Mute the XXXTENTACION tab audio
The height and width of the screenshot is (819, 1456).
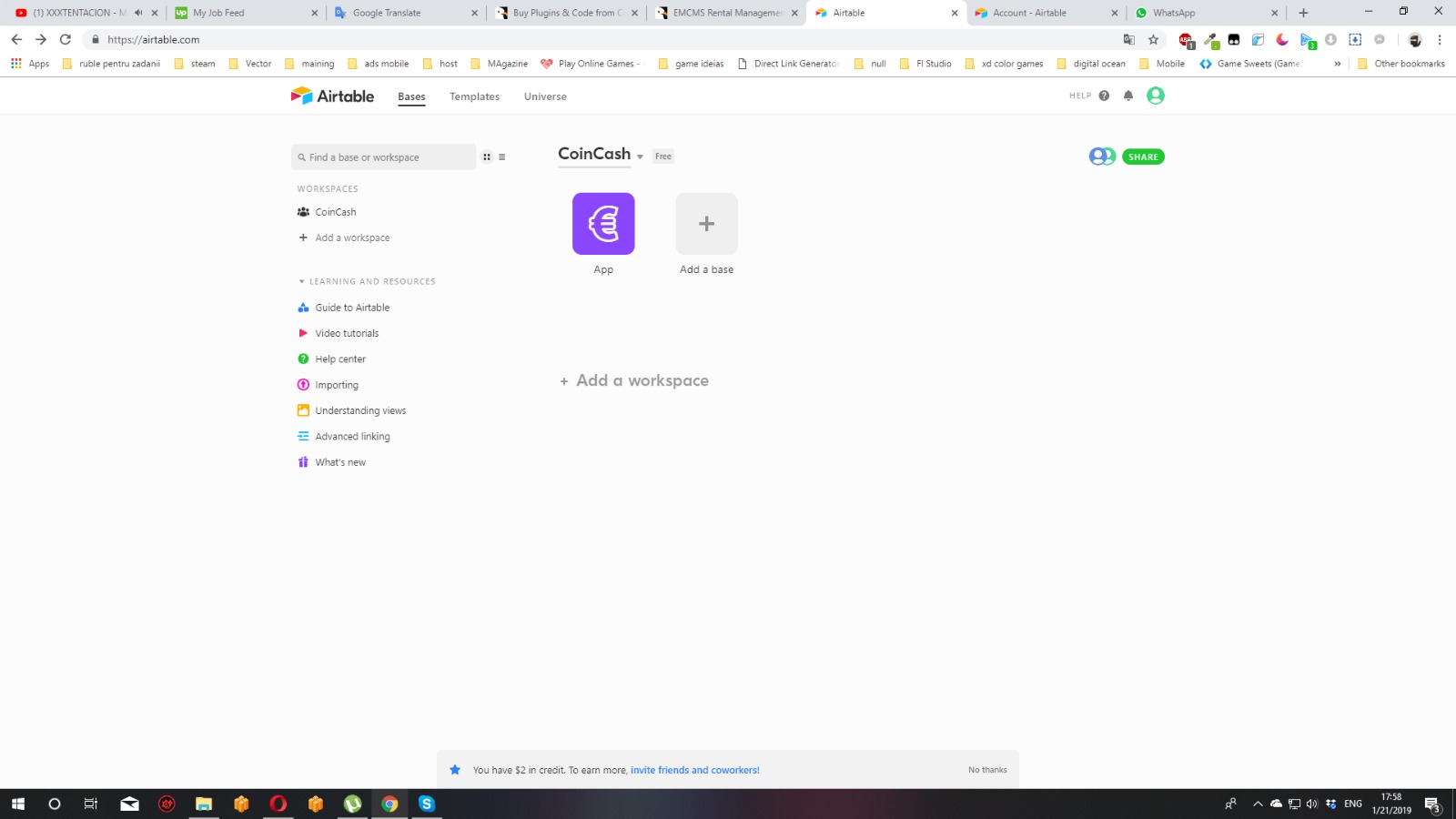138,13
